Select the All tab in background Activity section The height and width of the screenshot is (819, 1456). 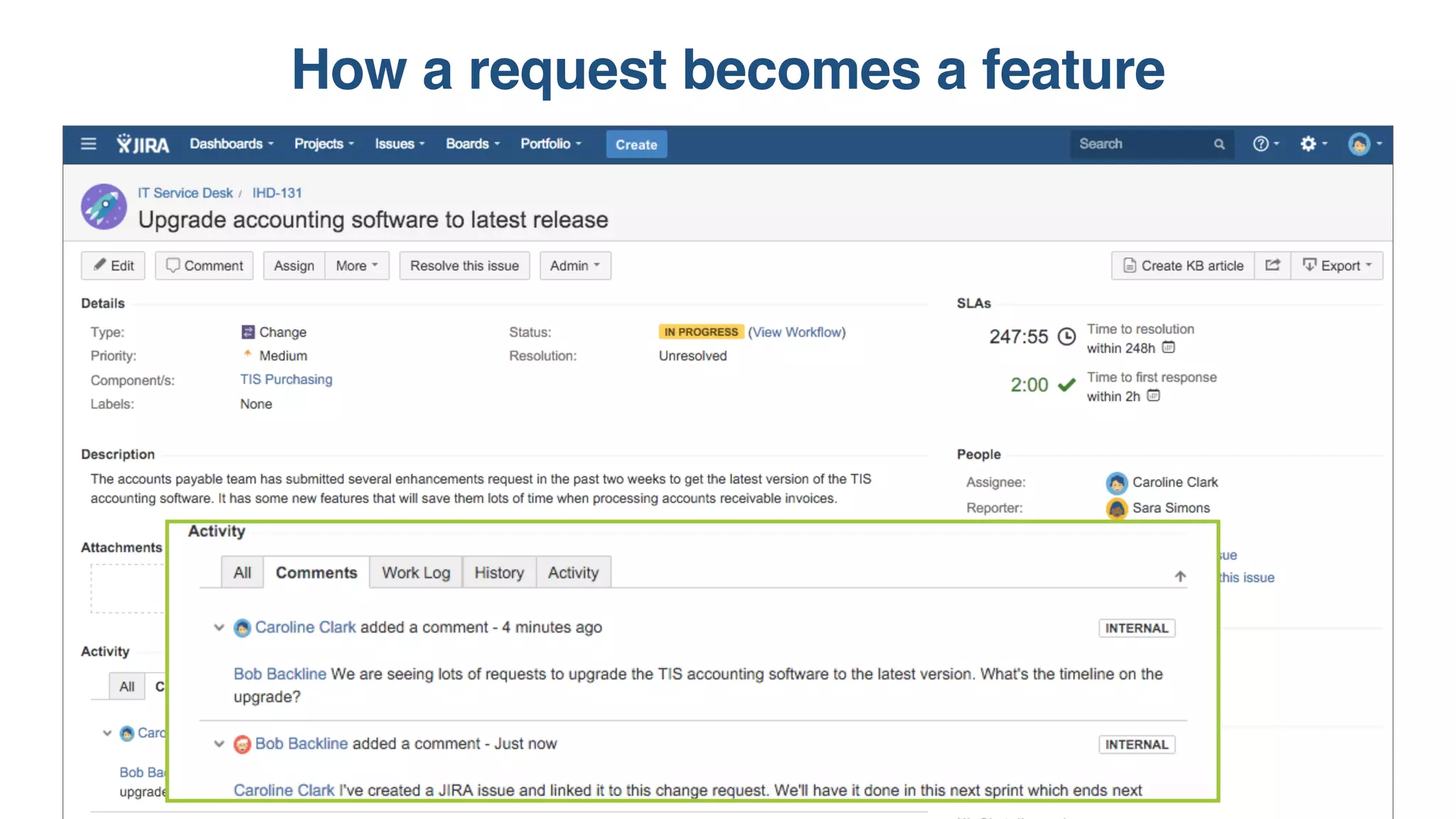127,687
